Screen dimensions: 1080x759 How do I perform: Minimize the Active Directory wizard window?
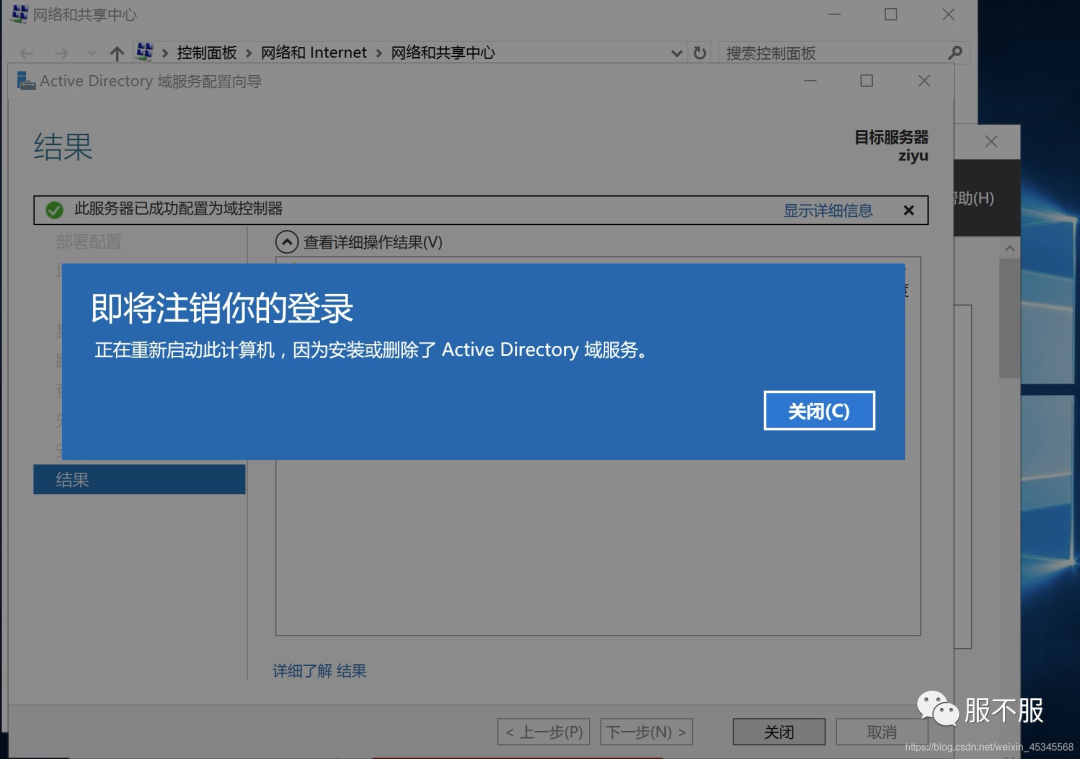pos(810,81)
